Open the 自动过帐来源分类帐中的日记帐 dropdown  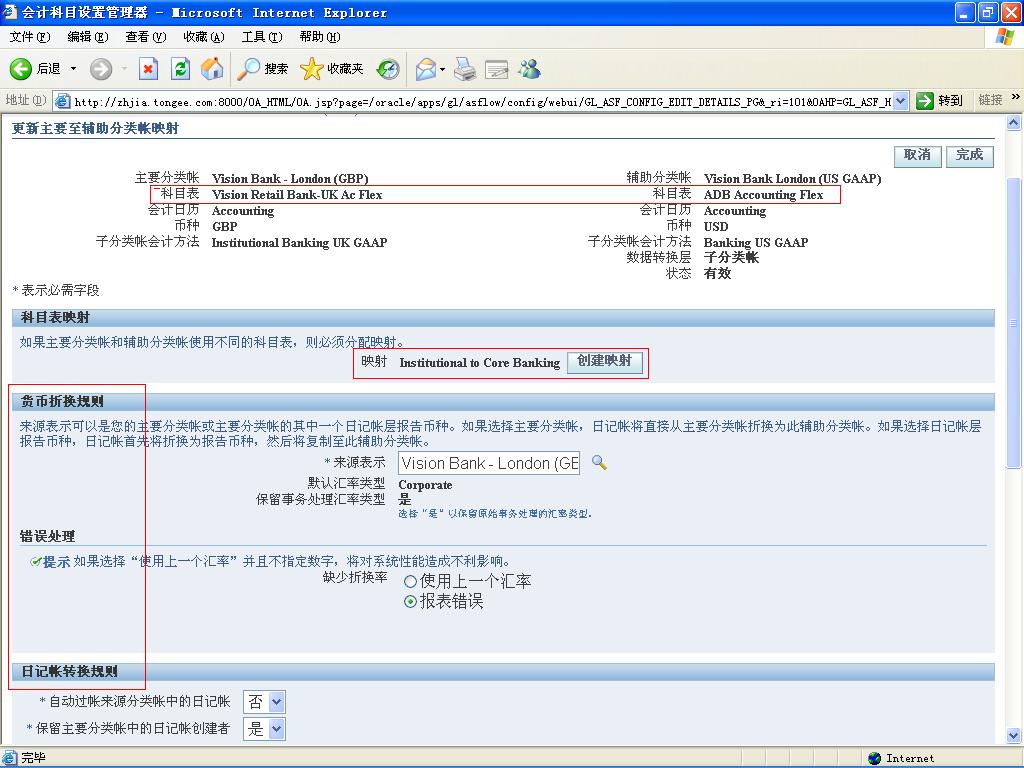pos(264,702)
